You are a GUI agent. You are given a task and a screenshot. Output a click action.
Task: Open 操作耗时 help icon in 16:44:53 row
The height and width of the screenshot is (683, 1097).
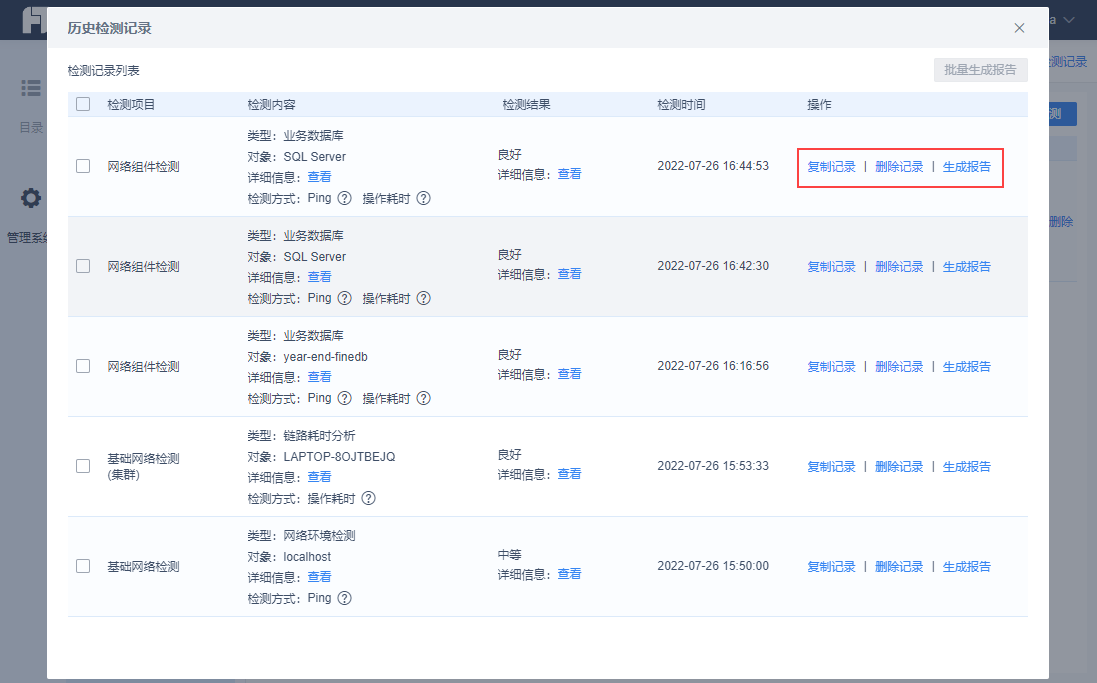423,198
